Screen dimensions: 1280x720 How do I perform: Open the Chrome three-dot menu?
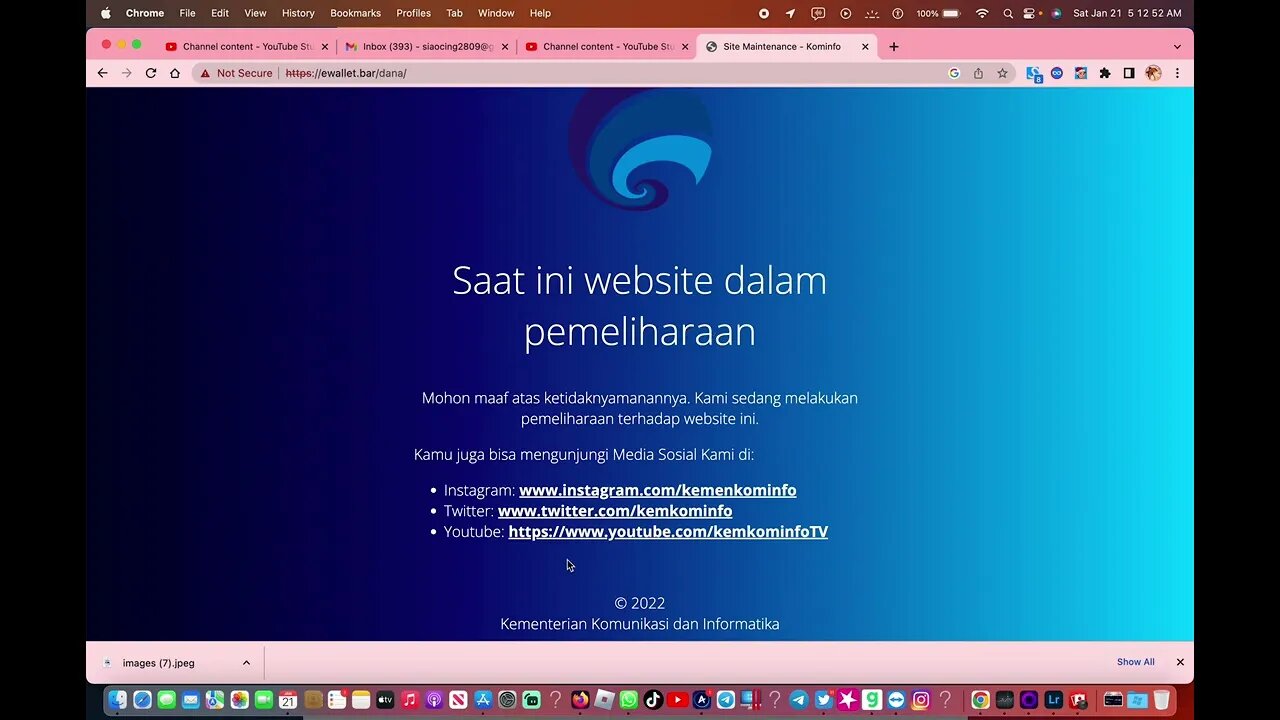coord(1177,73)
